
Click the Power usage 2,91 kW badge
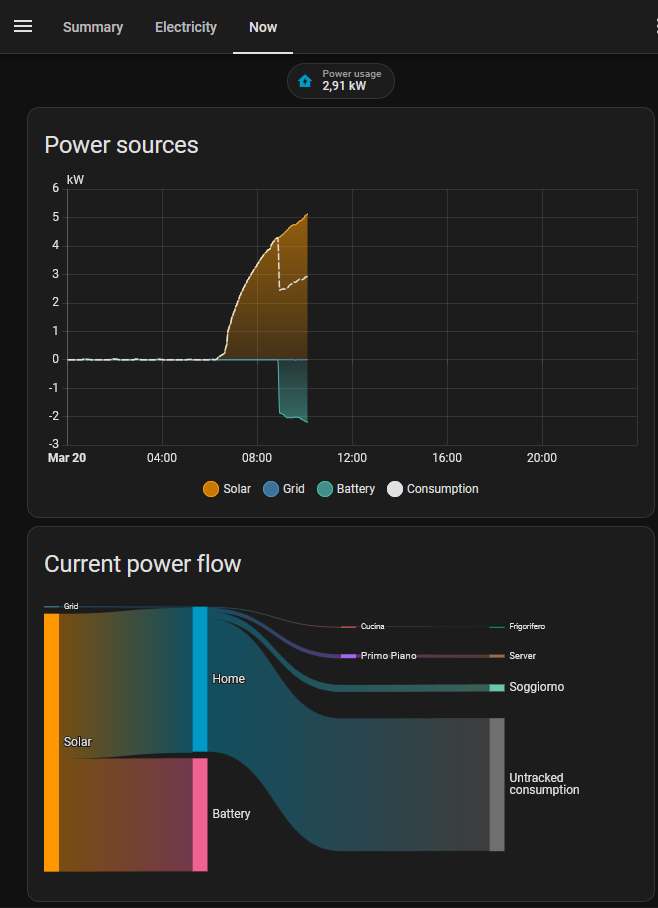[341, 81]
